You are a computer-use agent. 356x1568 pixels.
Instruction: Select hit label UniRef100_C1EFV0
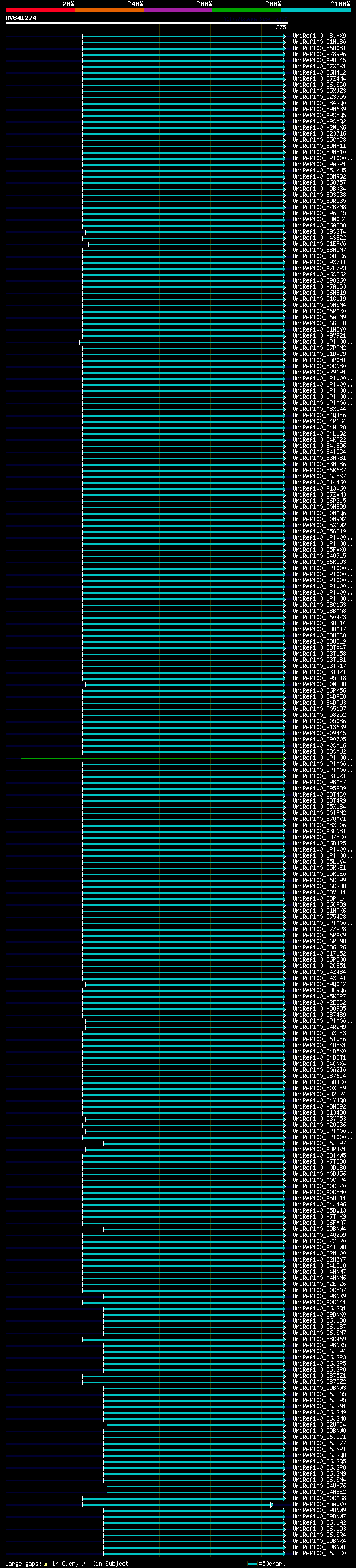point(319,244)
